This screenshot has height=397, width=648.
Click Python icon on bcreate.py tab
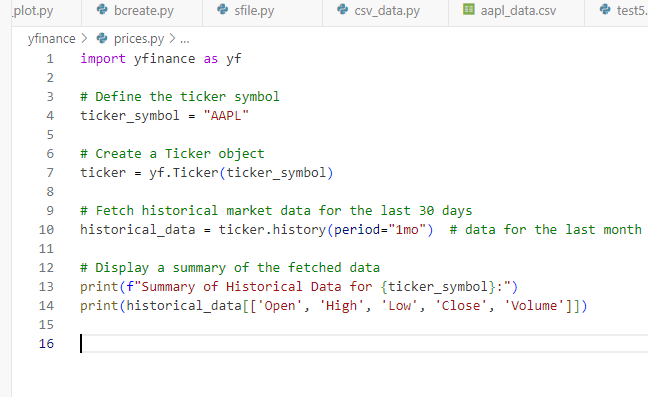(x=102, y=10)
